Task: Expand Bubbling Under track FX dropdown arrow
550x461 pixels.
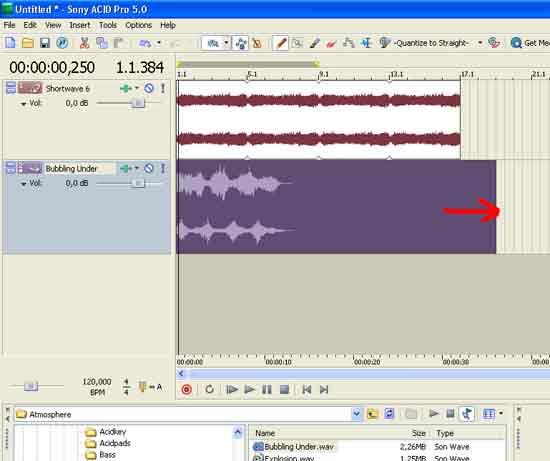Action: point(137,168)
